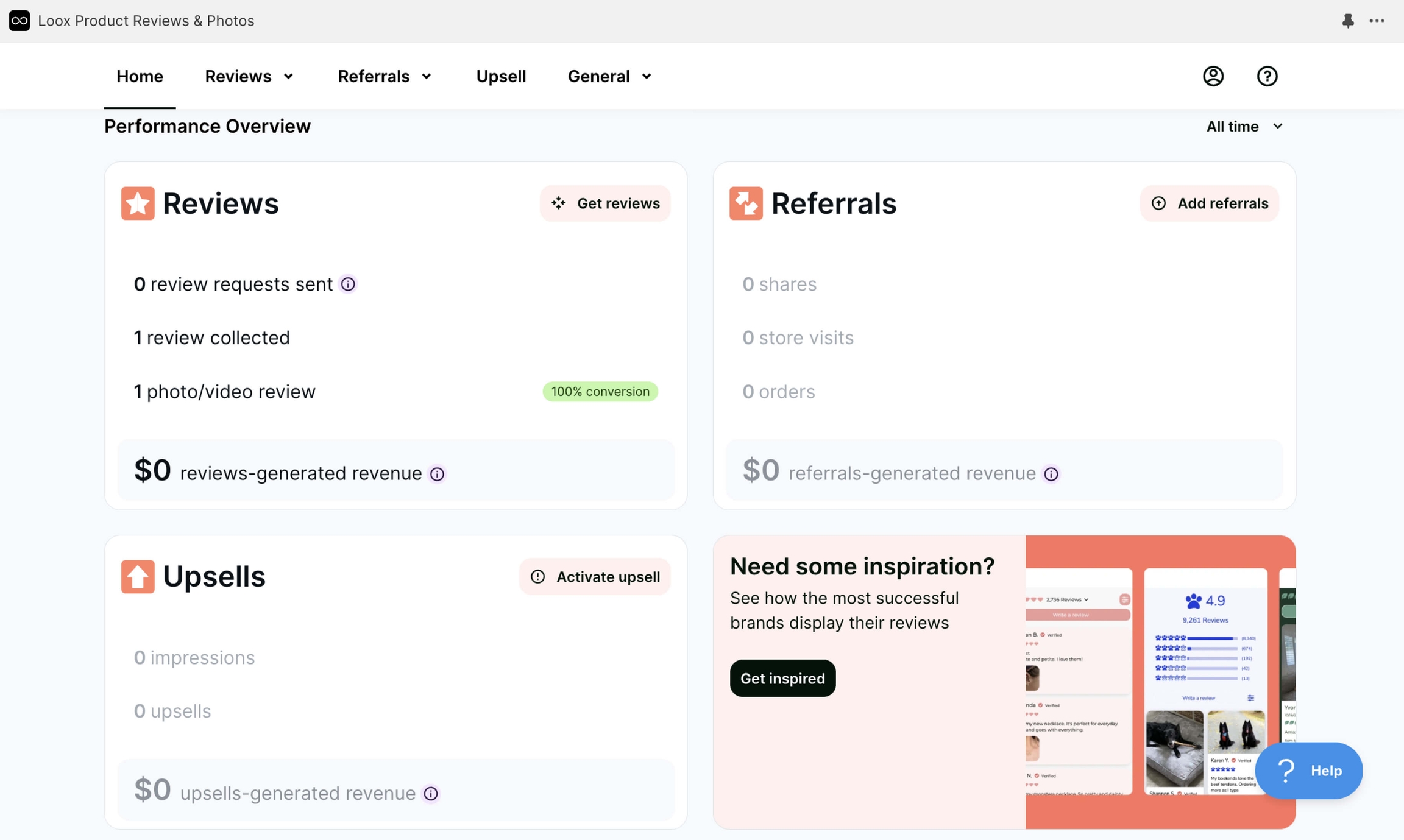The height and width of the screenshot is (840, 1404).
Task: Click the help question mark in the navigation bar
Action: pos(1266,76)
